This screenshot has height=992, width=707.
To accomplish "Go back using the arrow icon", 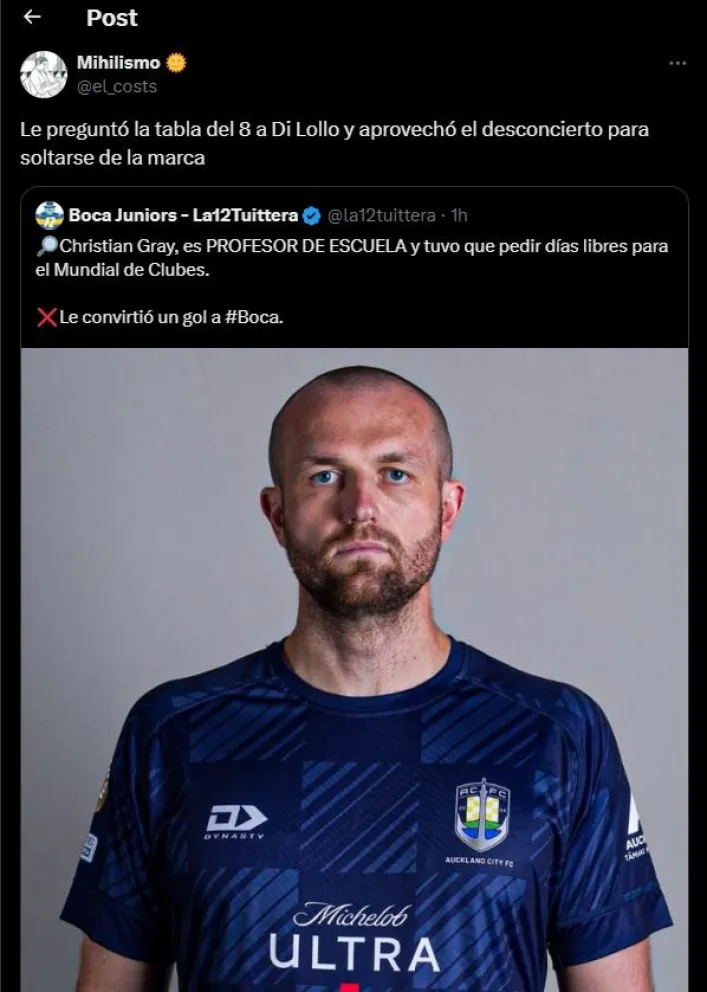I will [32, 17].
